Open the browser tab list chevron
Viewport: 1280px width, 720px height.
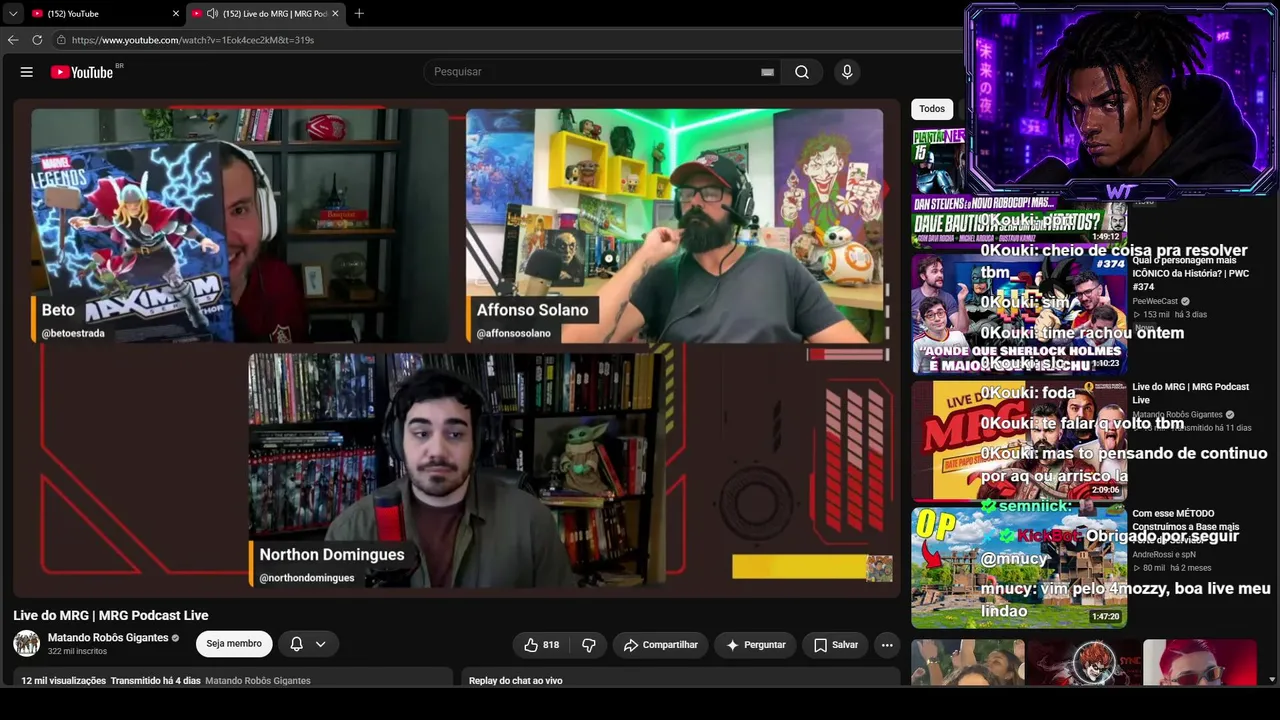(x=13, y=14)
